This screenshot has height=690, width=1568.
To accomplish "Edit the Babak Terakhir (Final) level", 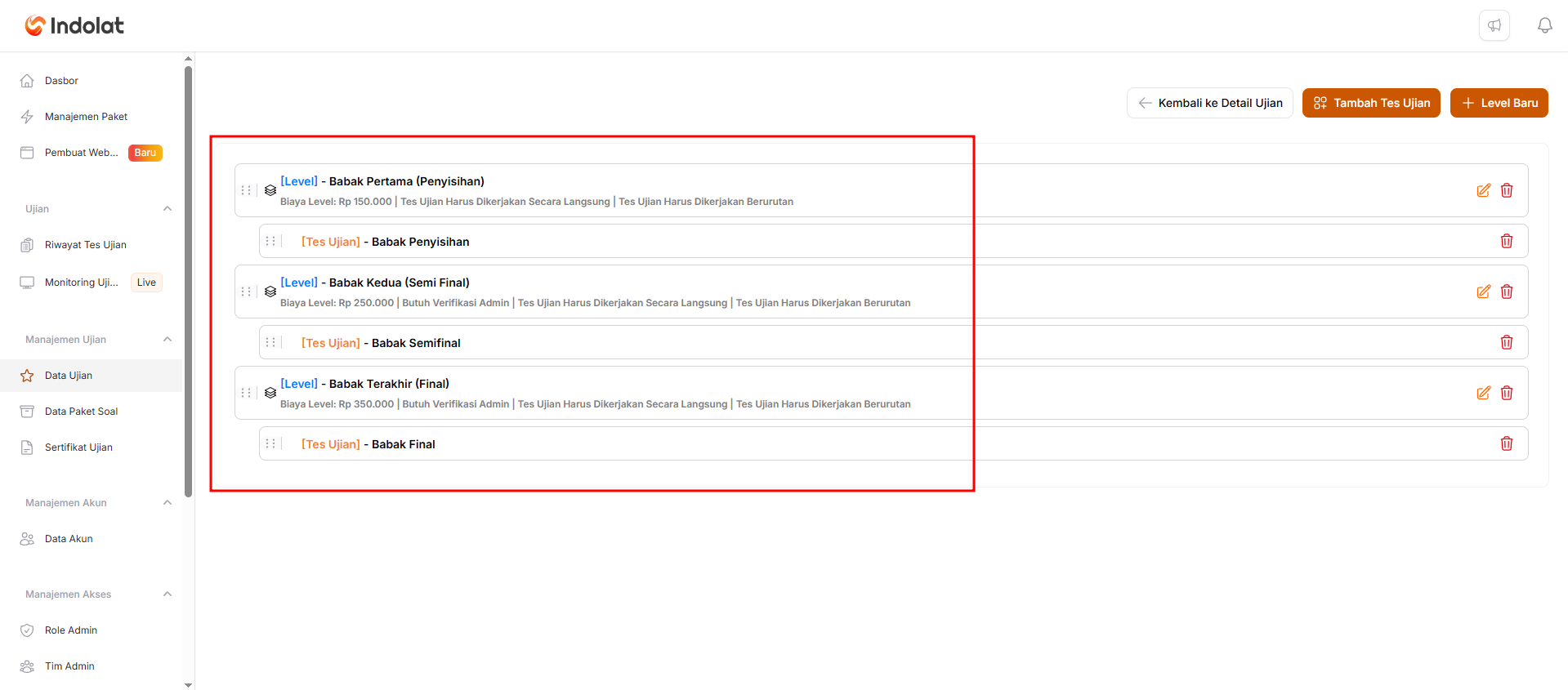I will [1484, 393].
